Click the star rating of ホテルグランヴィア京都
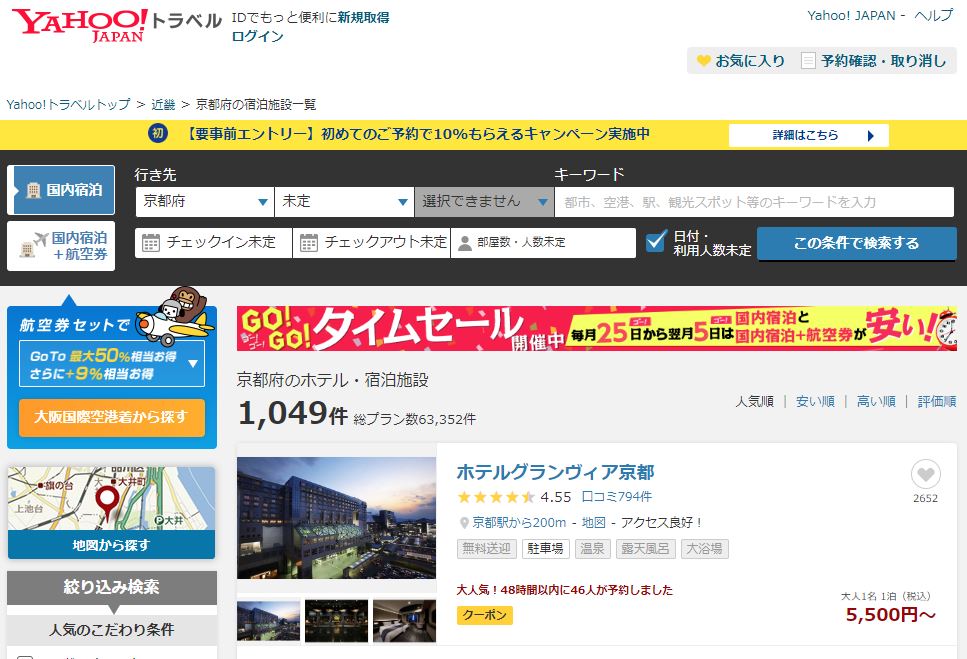This screenshot has height=659, width=967. (x=496, y=497)
